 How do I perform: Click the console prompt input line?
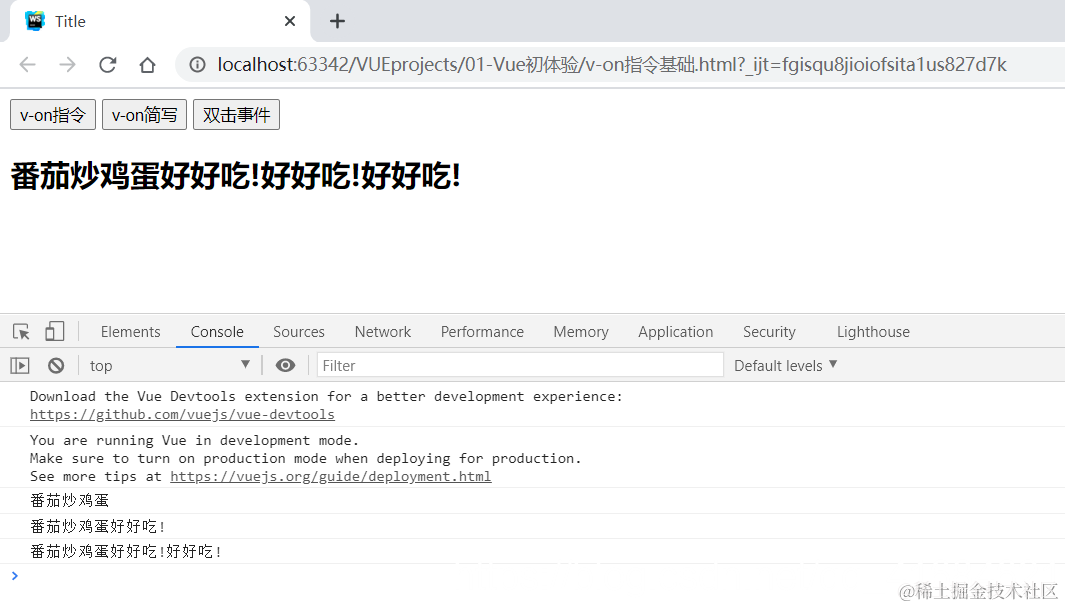pyautogui.click(x=532, y=576)
